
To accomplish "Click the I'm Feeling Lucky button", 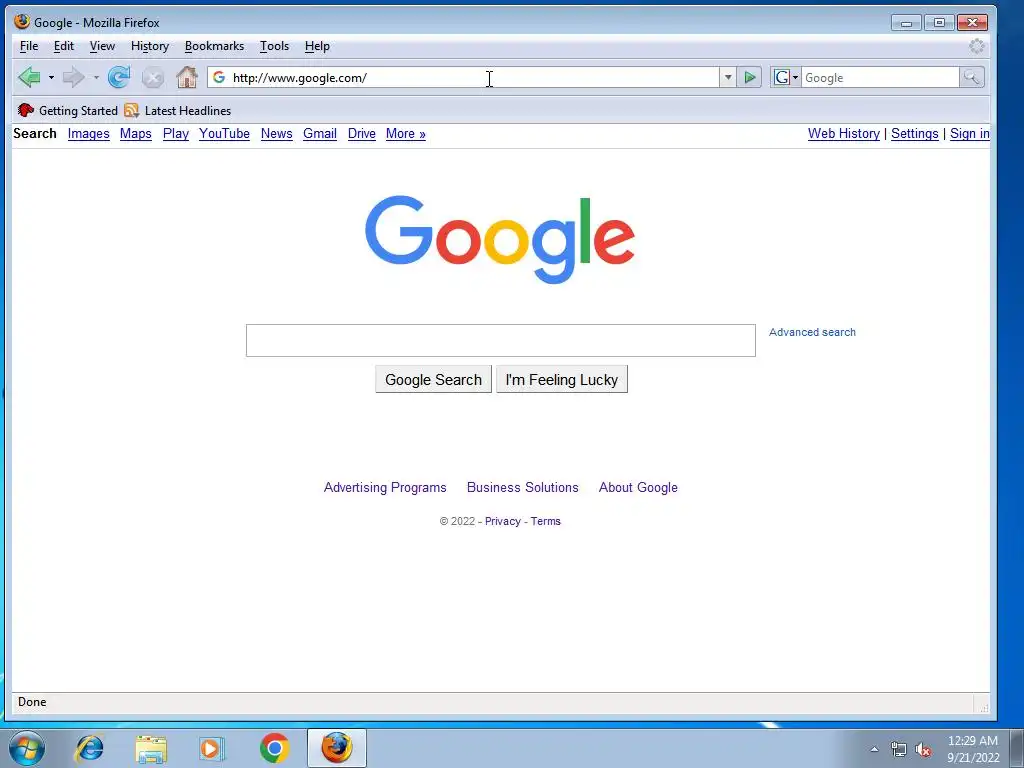I will (562, 379).
